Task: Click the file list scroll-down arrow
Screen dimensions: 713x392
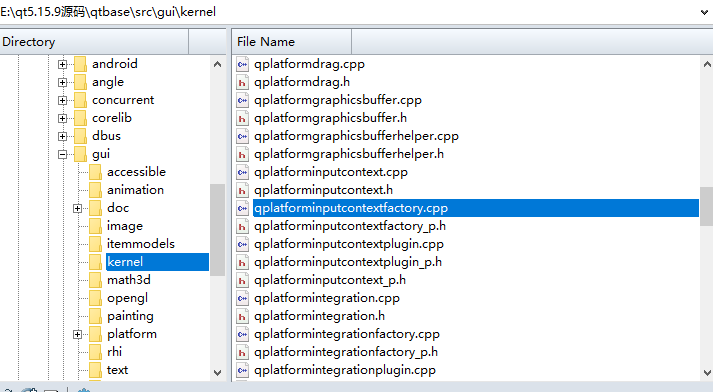Action: pyautogui.click(x=707, y=373)
